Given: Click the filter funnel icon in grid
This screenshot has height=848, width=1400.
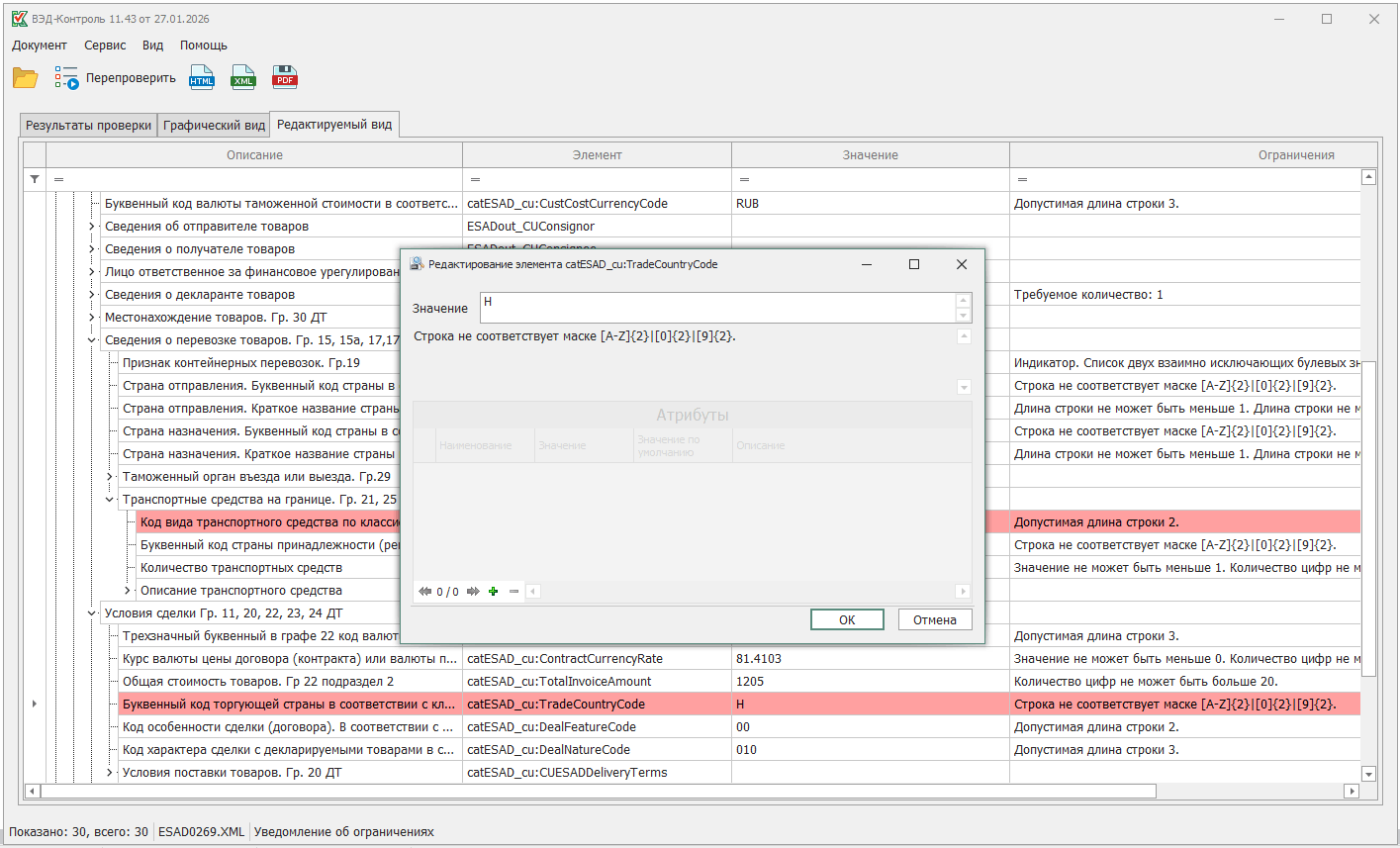Looking at the screenshot, I should (35, 179).
